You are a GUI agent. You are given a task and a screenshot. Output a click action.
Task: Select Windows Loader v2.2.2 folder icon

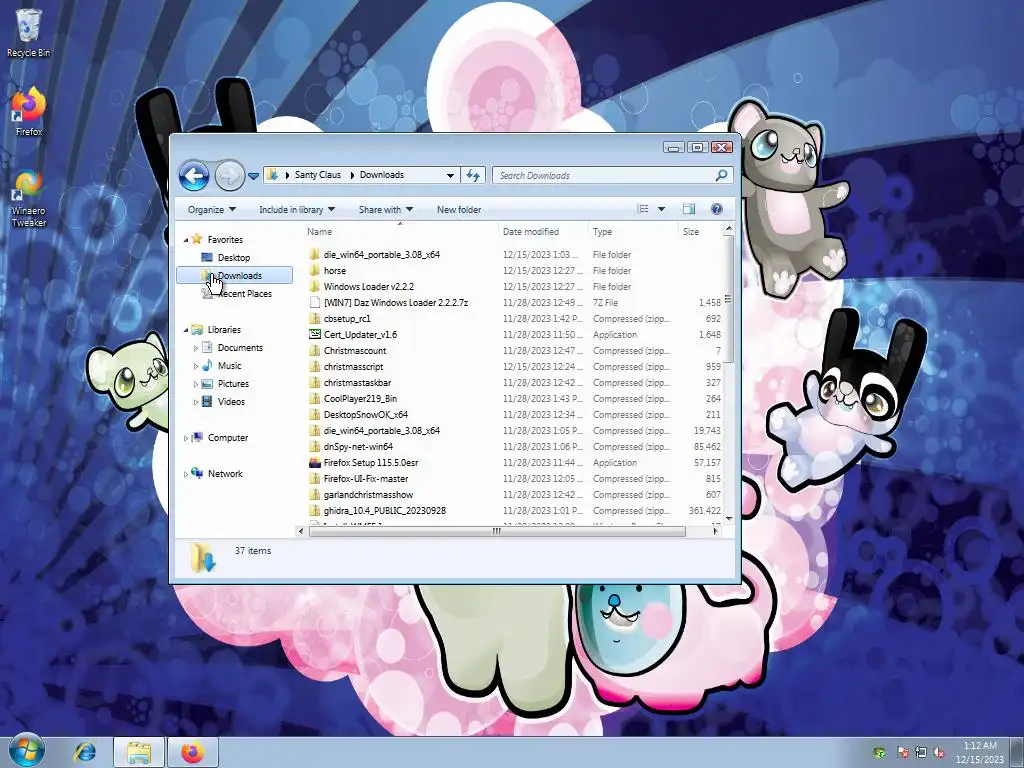pyautogui.click(x=314, y=287)
